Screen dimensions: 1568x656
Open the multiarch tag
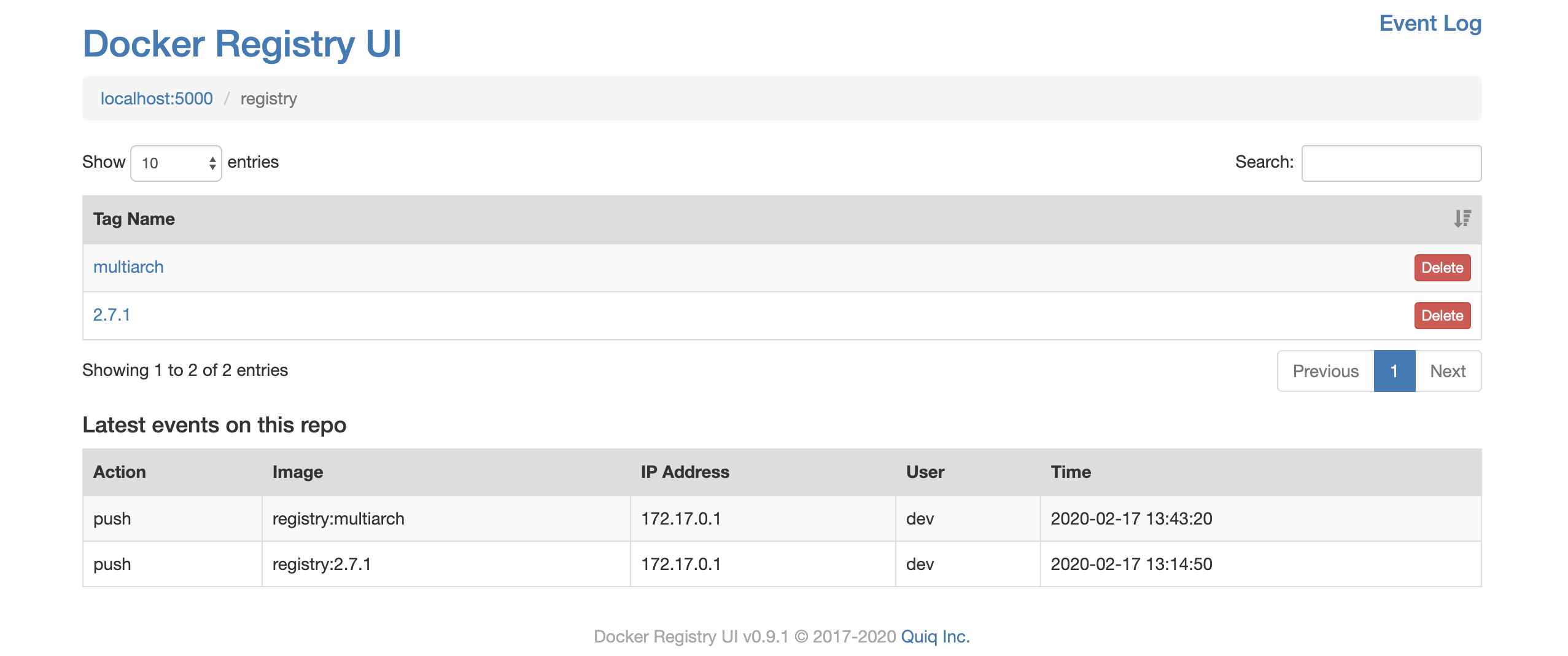(128, 267)
